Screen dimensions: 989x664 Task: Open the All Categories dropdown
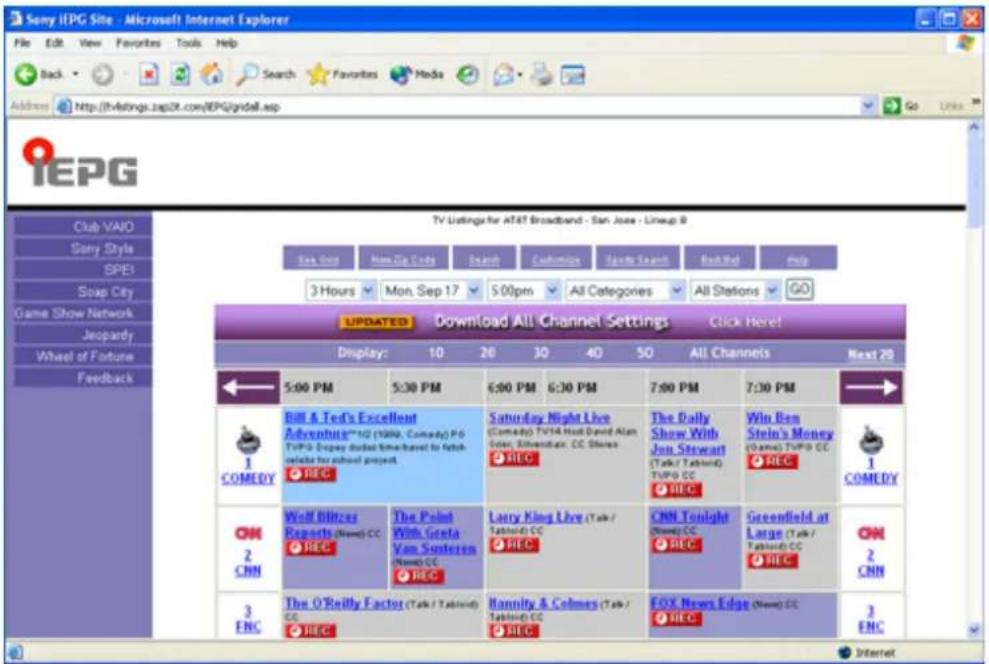[x=626, y=291]
